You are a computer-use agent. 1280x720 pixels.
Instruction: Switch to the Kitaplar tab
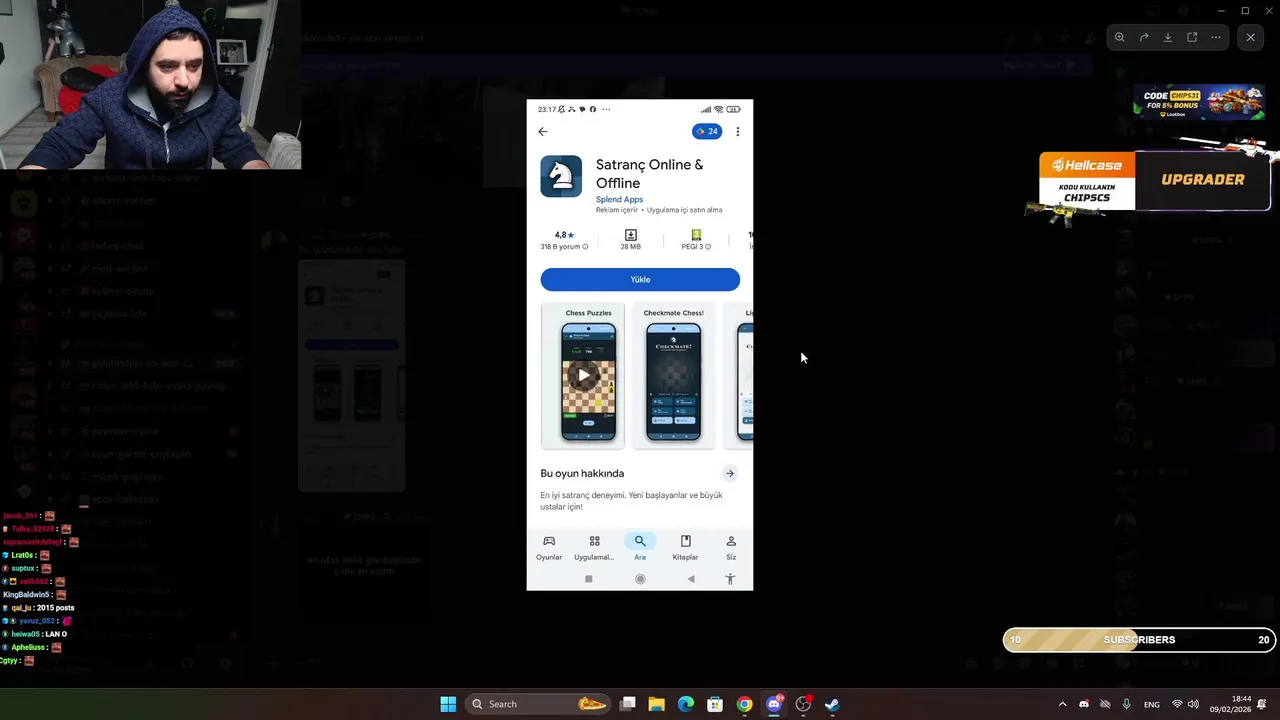[685, 547]
